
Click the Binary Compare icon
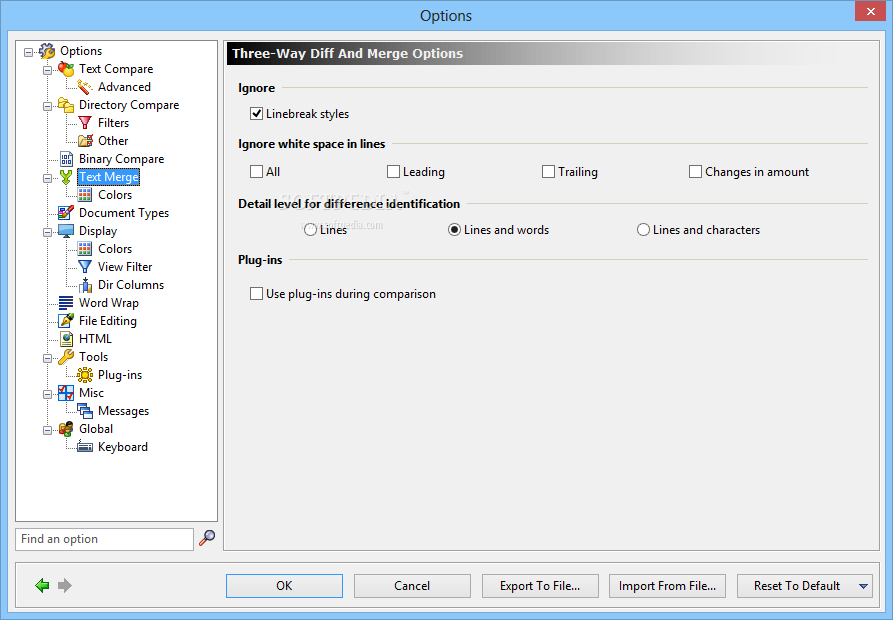click(x=66, y=159)
